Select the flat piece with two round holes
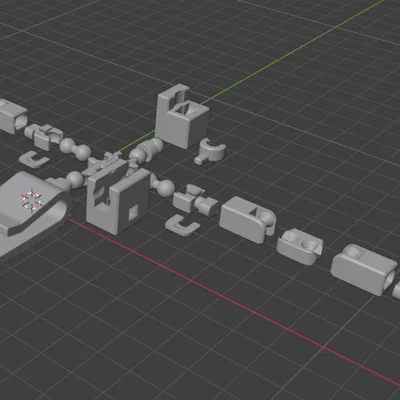The height and width of the screenshot is (400, 400). (300, 246)
